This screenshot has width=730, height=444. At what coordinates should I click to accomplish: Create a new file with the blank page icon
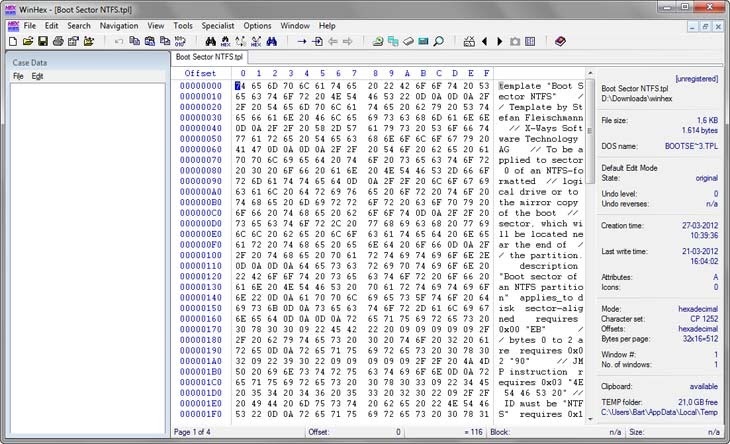click(x=13, y=41)
